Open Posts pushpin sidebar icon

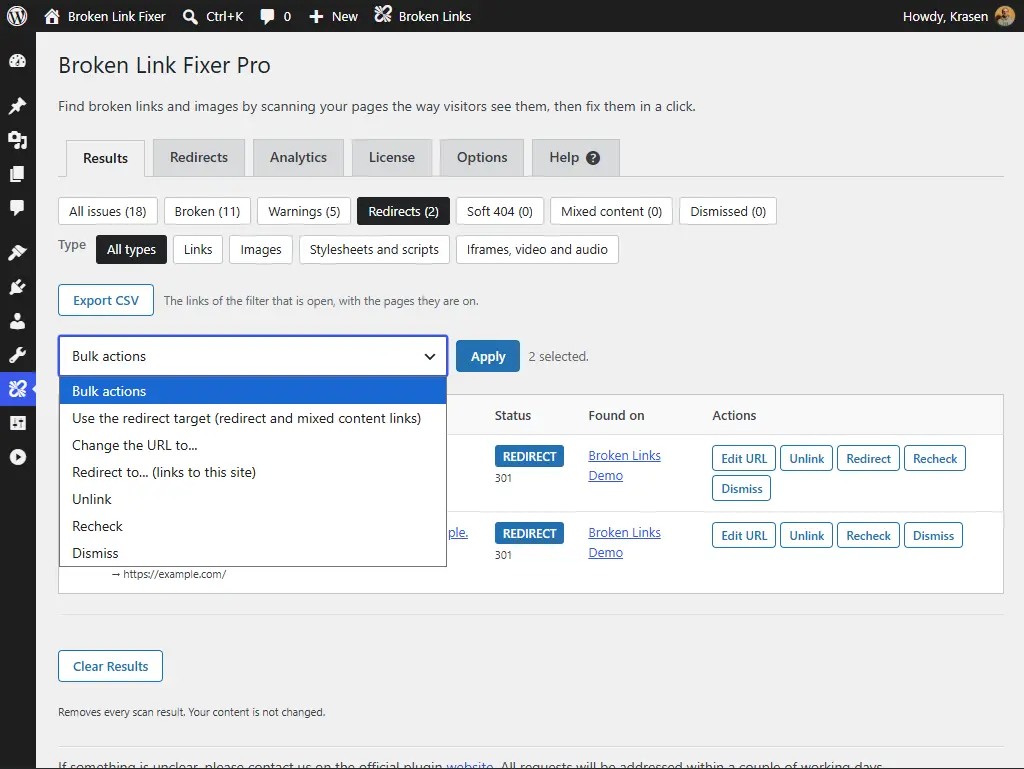(x=18, y=106)
